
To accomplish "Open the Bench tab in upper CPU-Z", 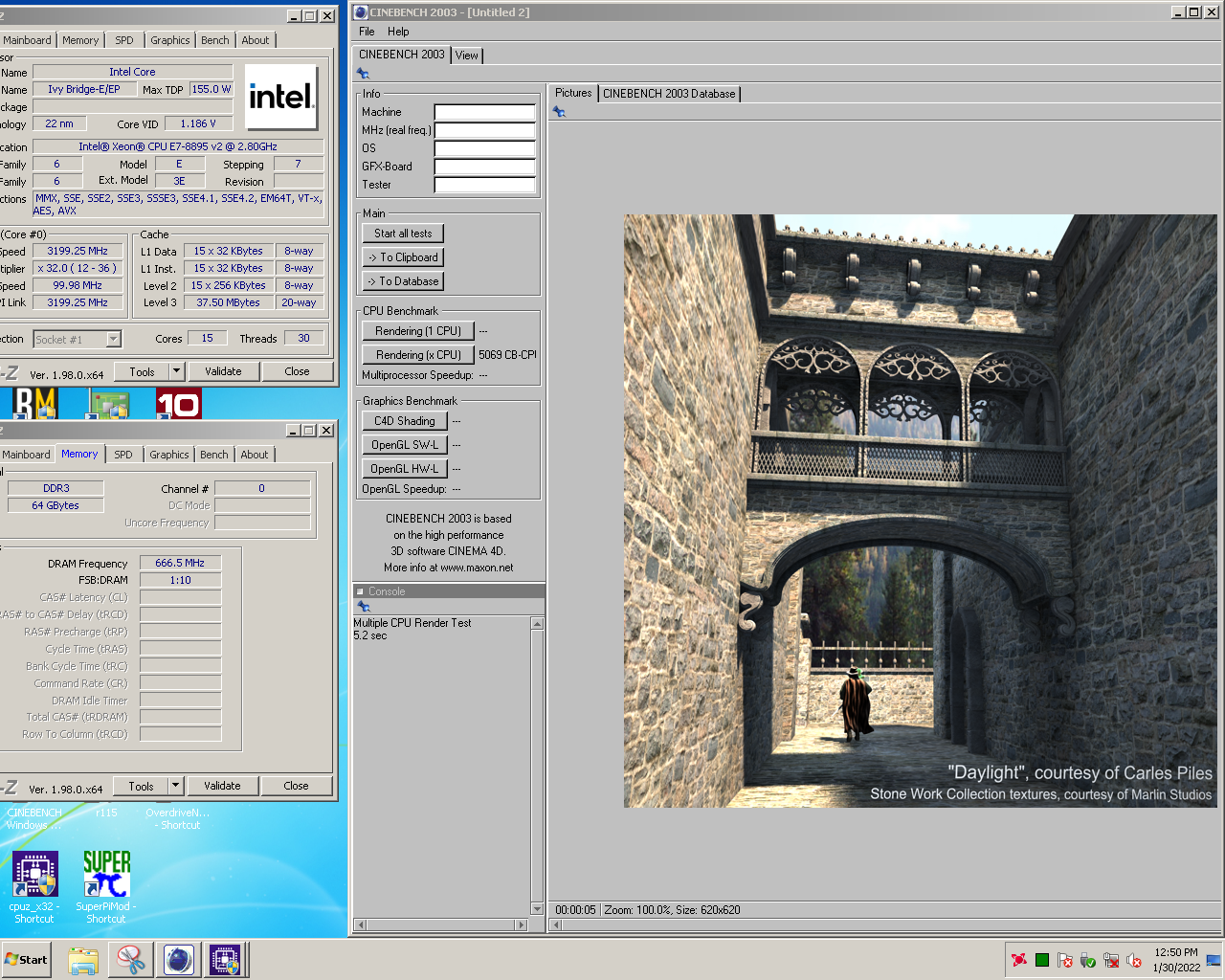I will (215, 40).
